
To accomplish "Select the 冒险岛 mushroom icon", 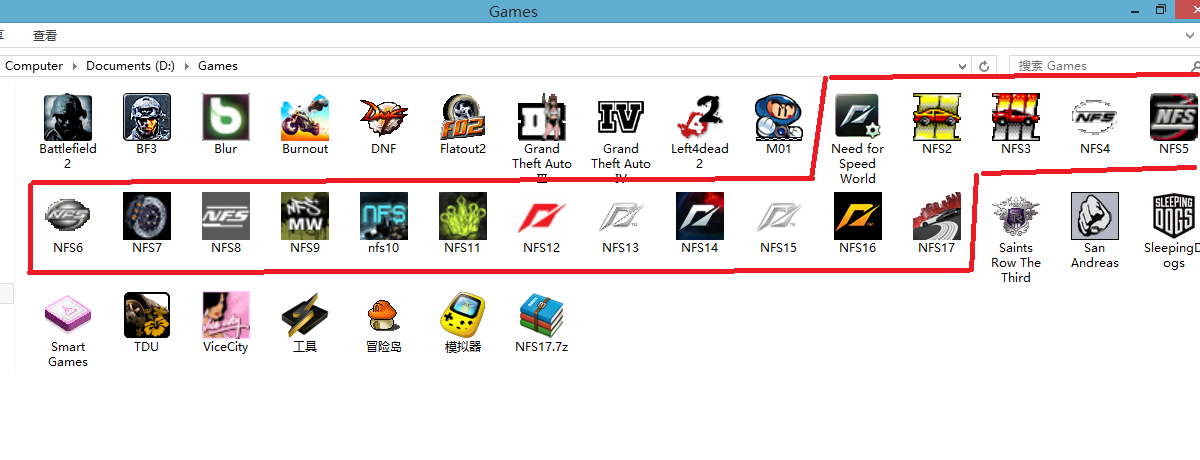I will click(384, 316).
